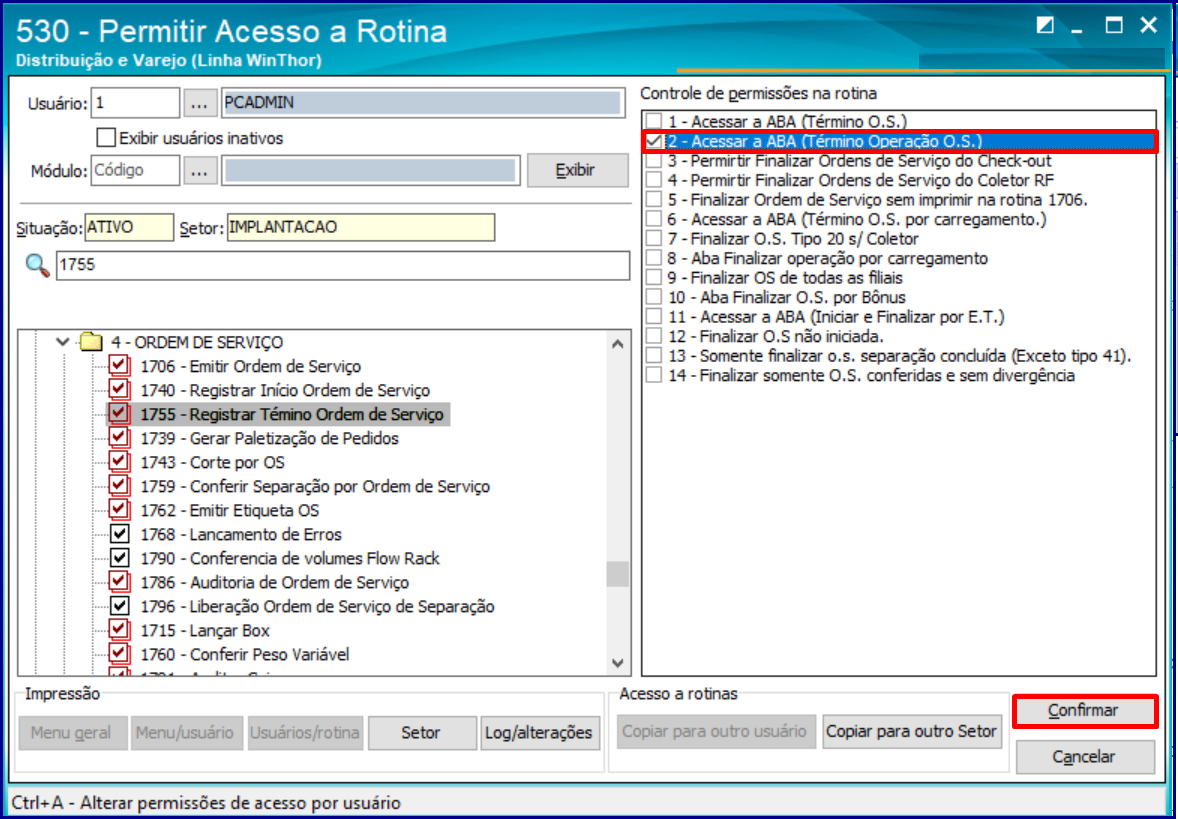The height and width of the screenshot is (819, 1178).
Task: Click the magnifying glass search icon
Action: pyautogui.click(x=38, y=265)
